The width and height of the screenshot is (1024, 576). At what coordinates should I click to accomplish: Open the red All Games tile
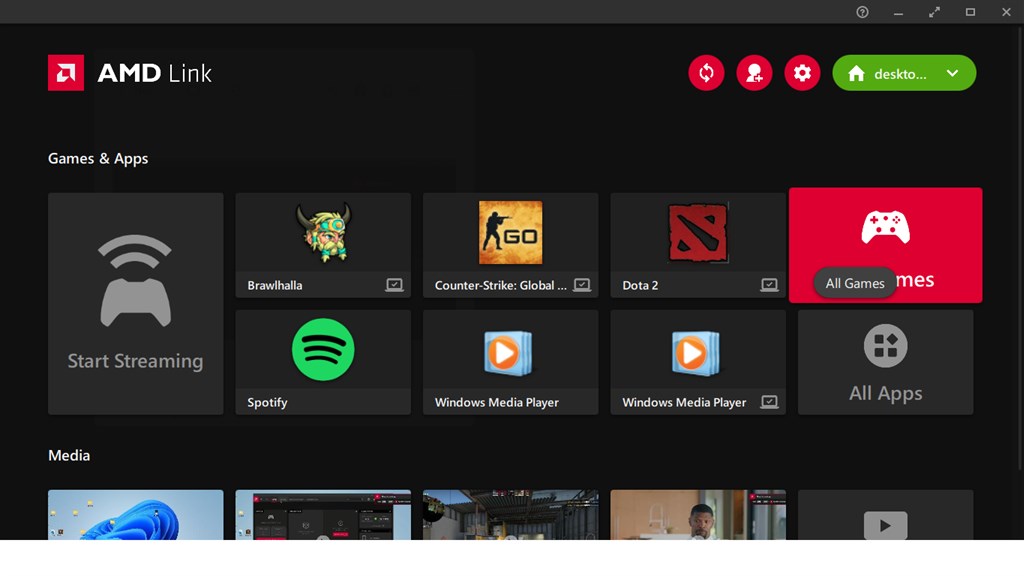pyautogui.click(x=886, y=245)
